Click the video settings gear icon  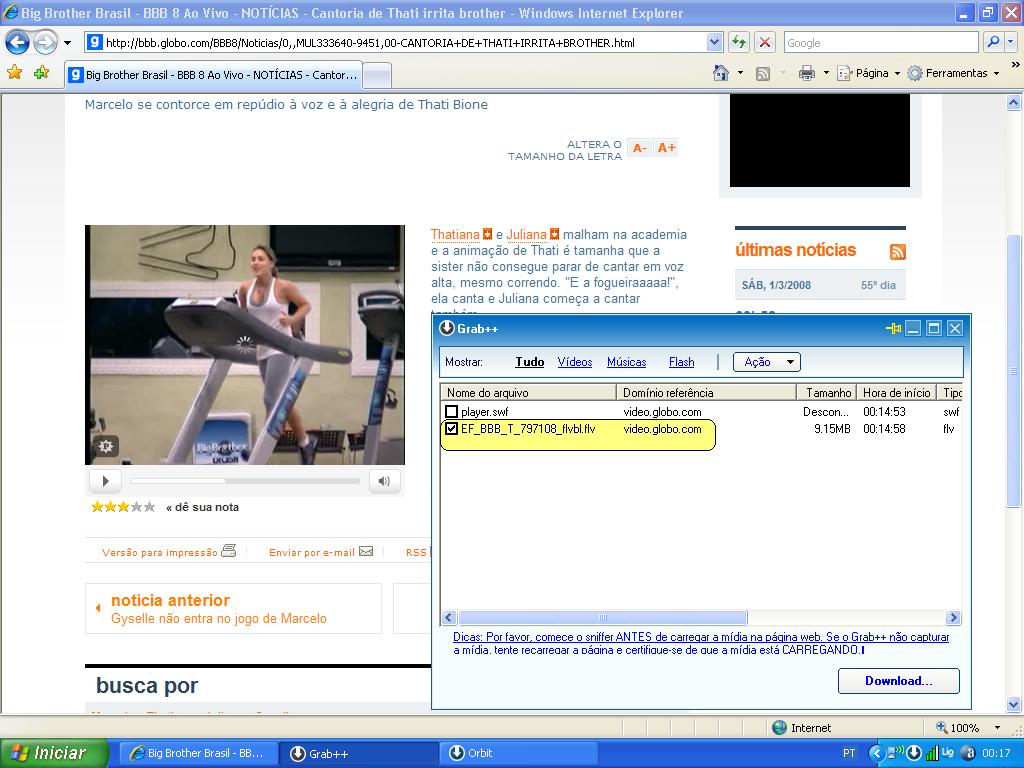106,446
